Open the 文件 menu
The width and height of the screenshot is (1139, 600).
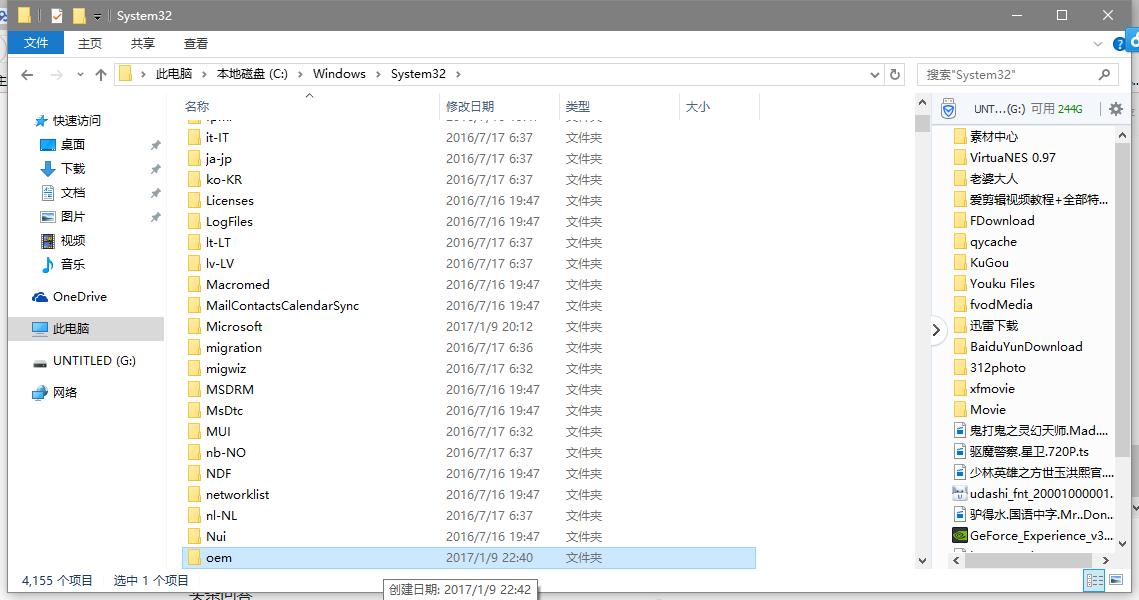[36, 43]
